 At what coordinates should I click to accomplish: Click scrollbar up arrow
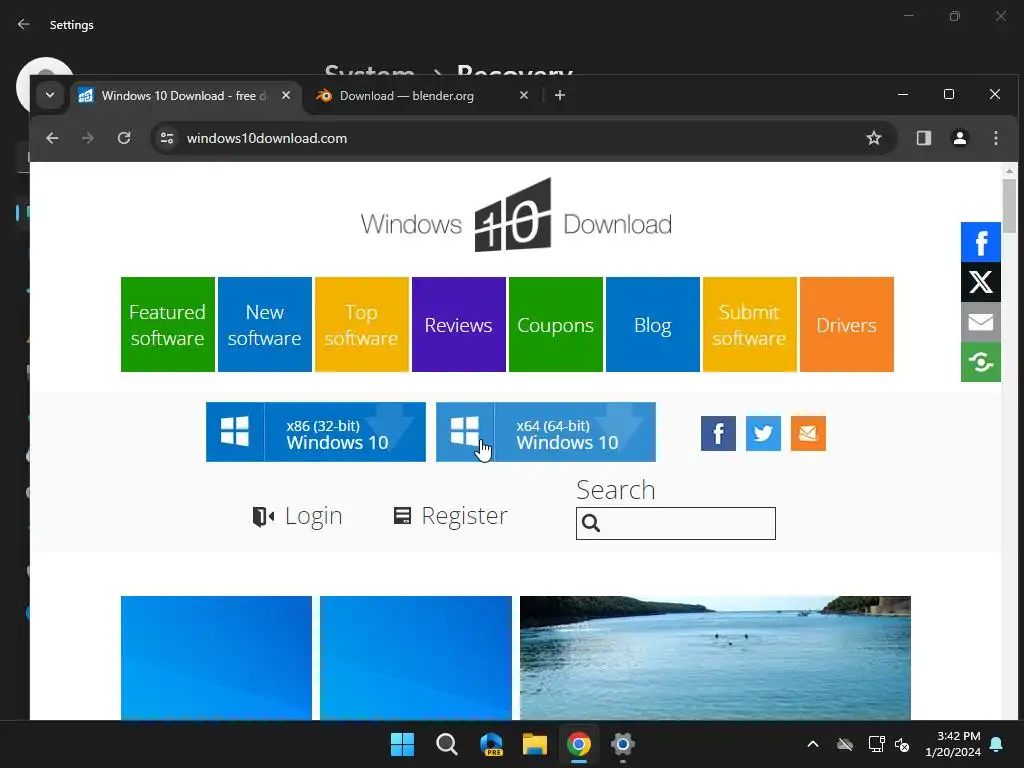click(1010, 171)
